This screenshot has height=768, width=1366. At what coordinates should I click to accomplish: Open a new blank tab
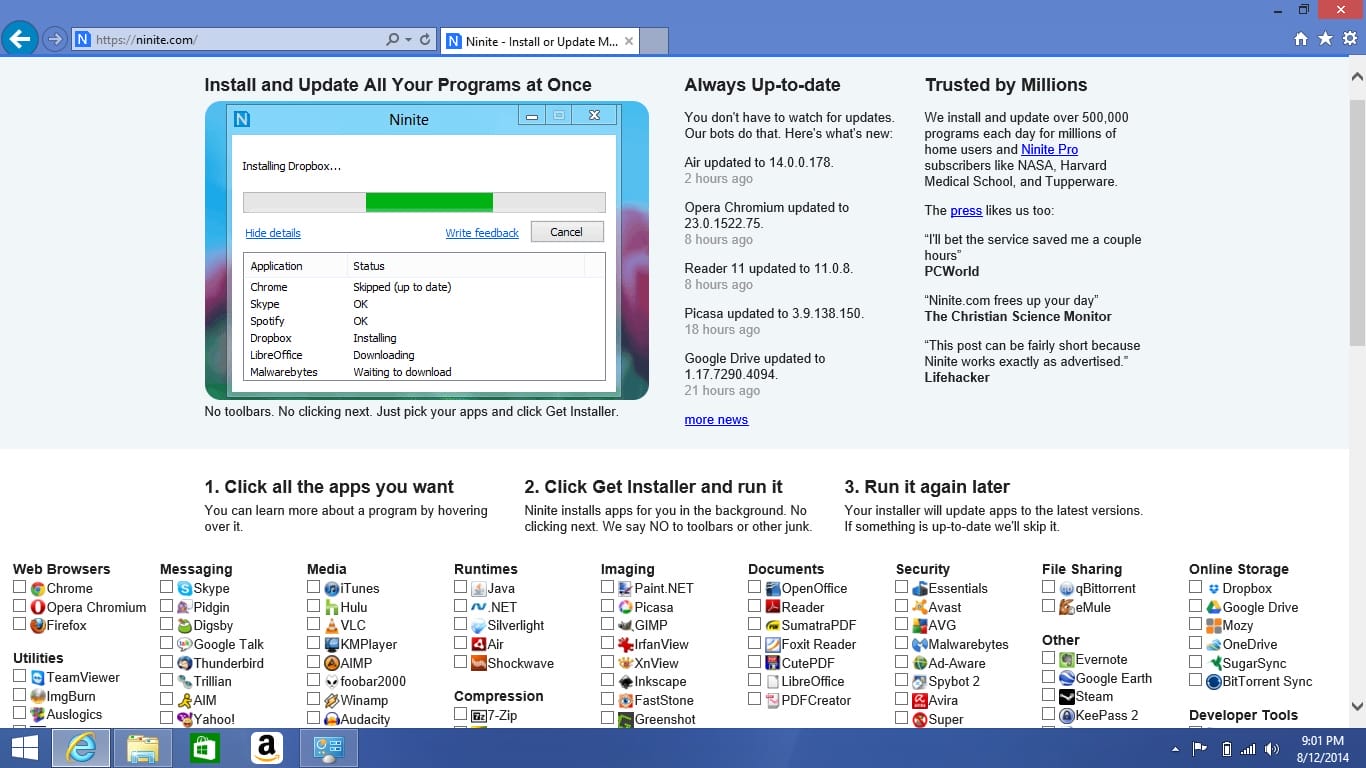(654, 41)
